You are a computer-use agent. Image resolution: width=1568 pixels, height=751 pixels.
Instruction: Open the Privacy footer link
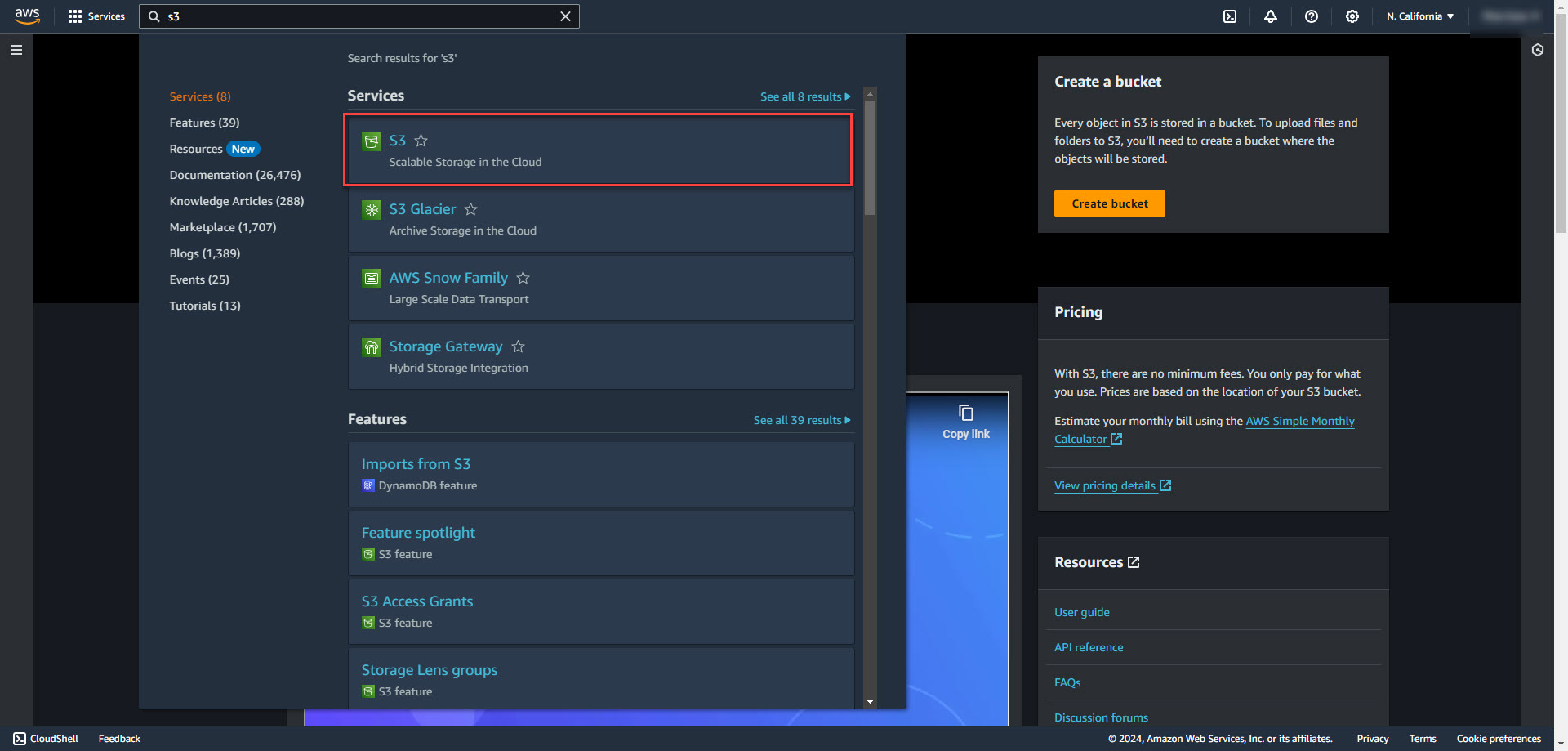click(x=1373, y=739)
